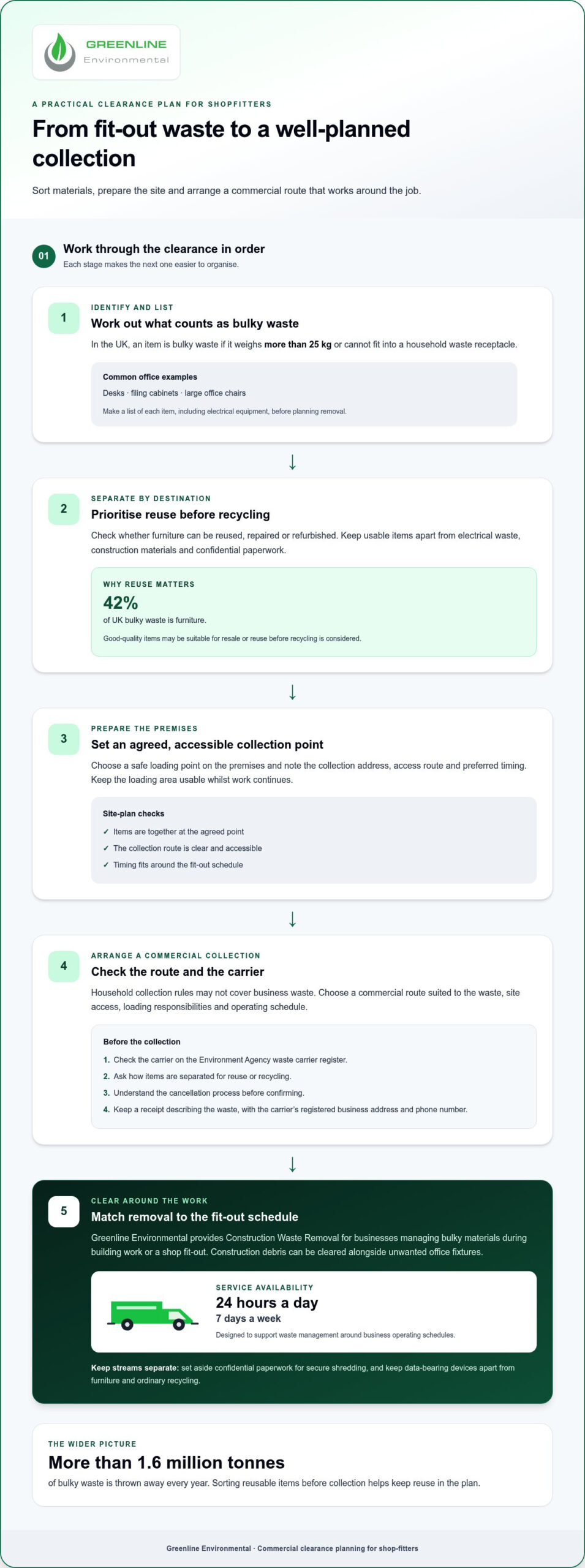Screen dimensions: 585x1568
Task: Click the Greenline Environmental leaf logo
Action: [x=59, y=52]
